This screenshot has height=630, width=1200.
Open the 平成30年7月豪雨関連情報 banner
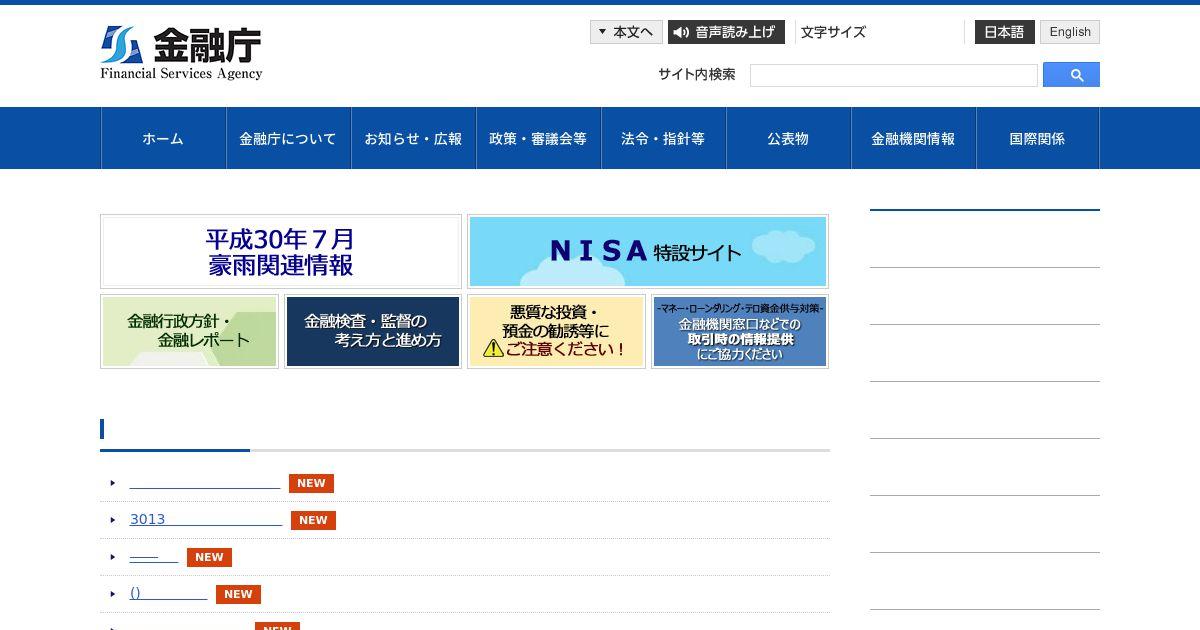281,251
